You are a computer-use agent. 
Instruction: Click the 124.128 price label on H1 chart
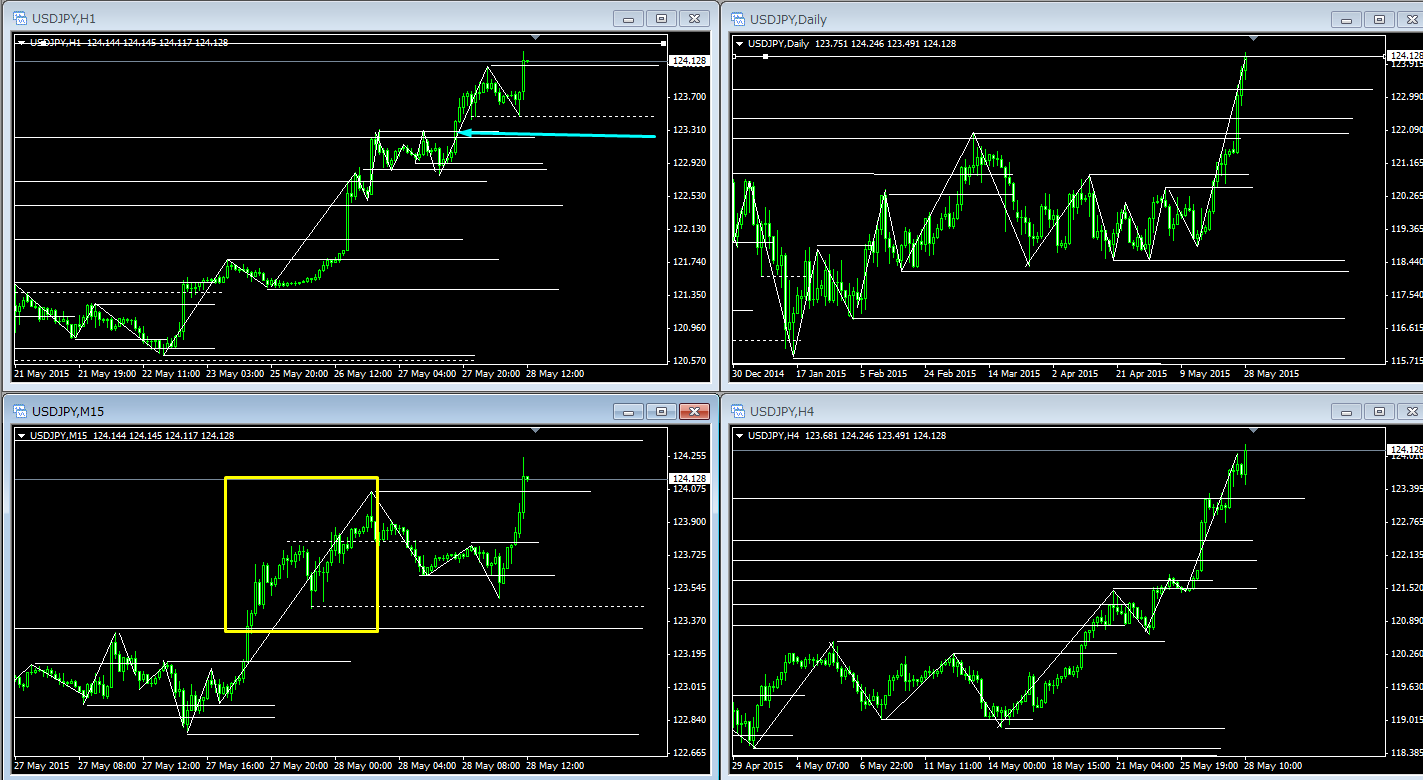(x=690, y=61)
